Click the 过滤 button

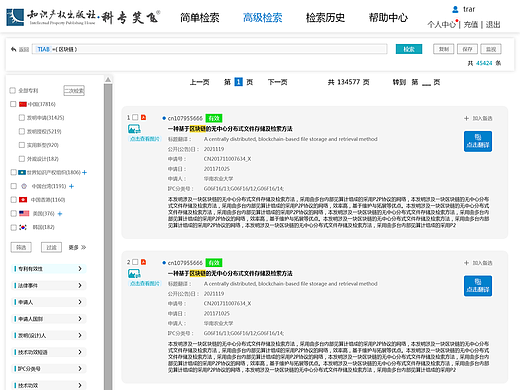click(51, 247)
